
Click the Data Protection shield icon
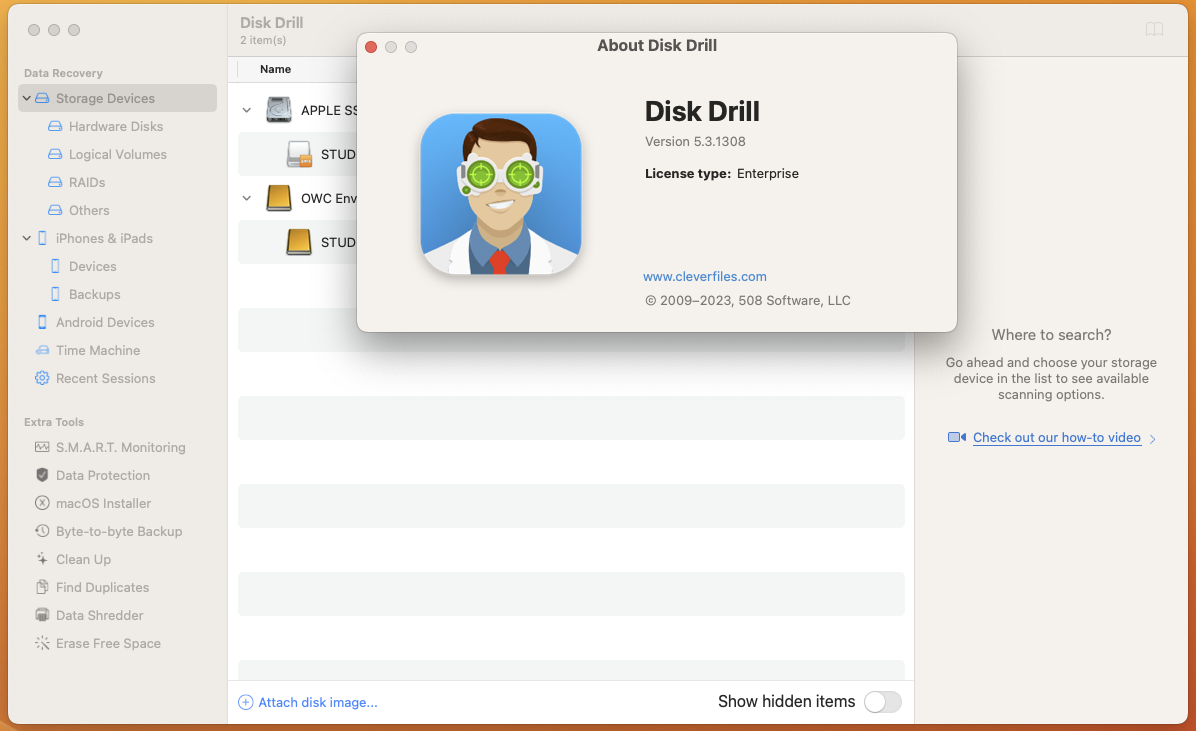[42, 475]
